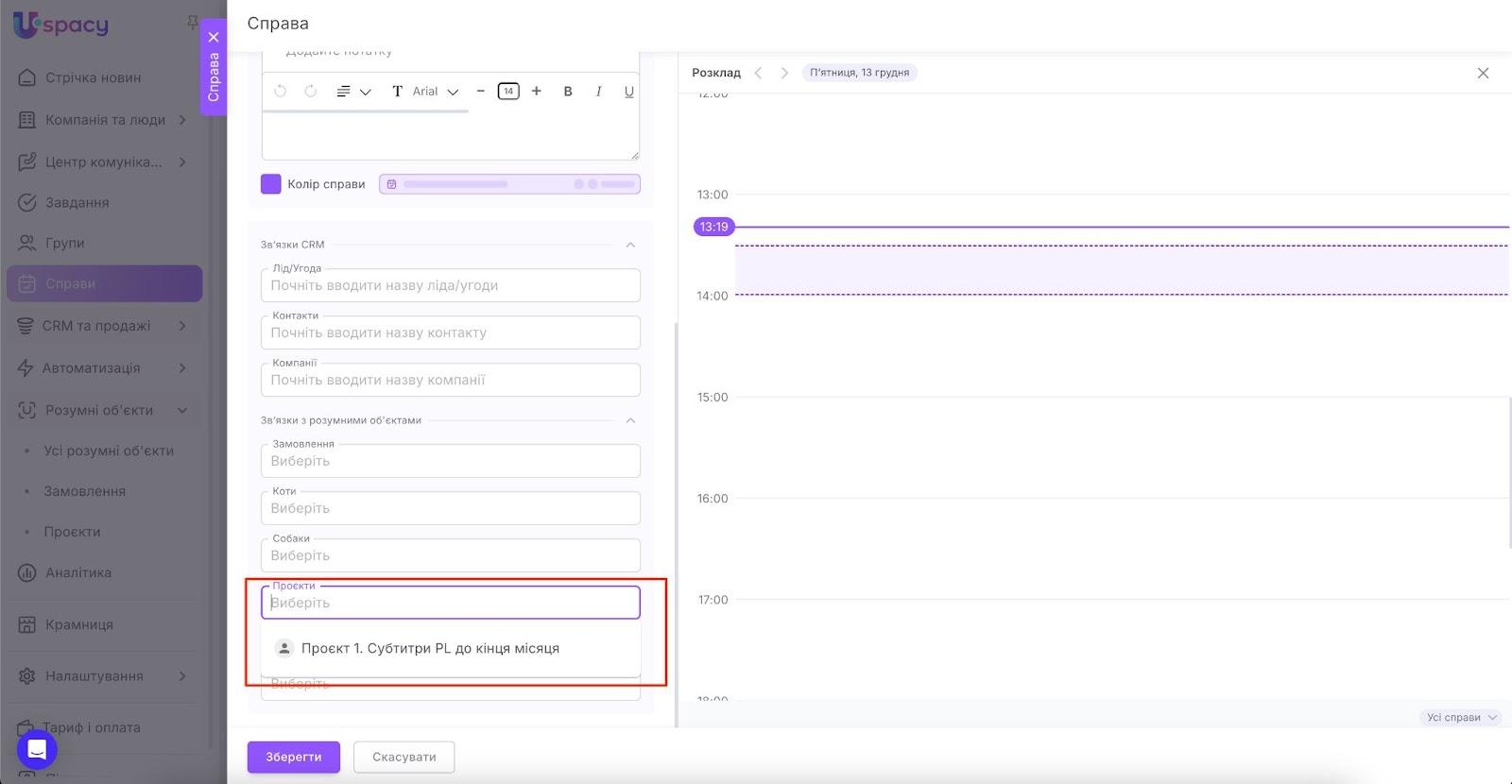Pick the purple task color swatch
Screen dimensions: 1512x784
point(271,184)
